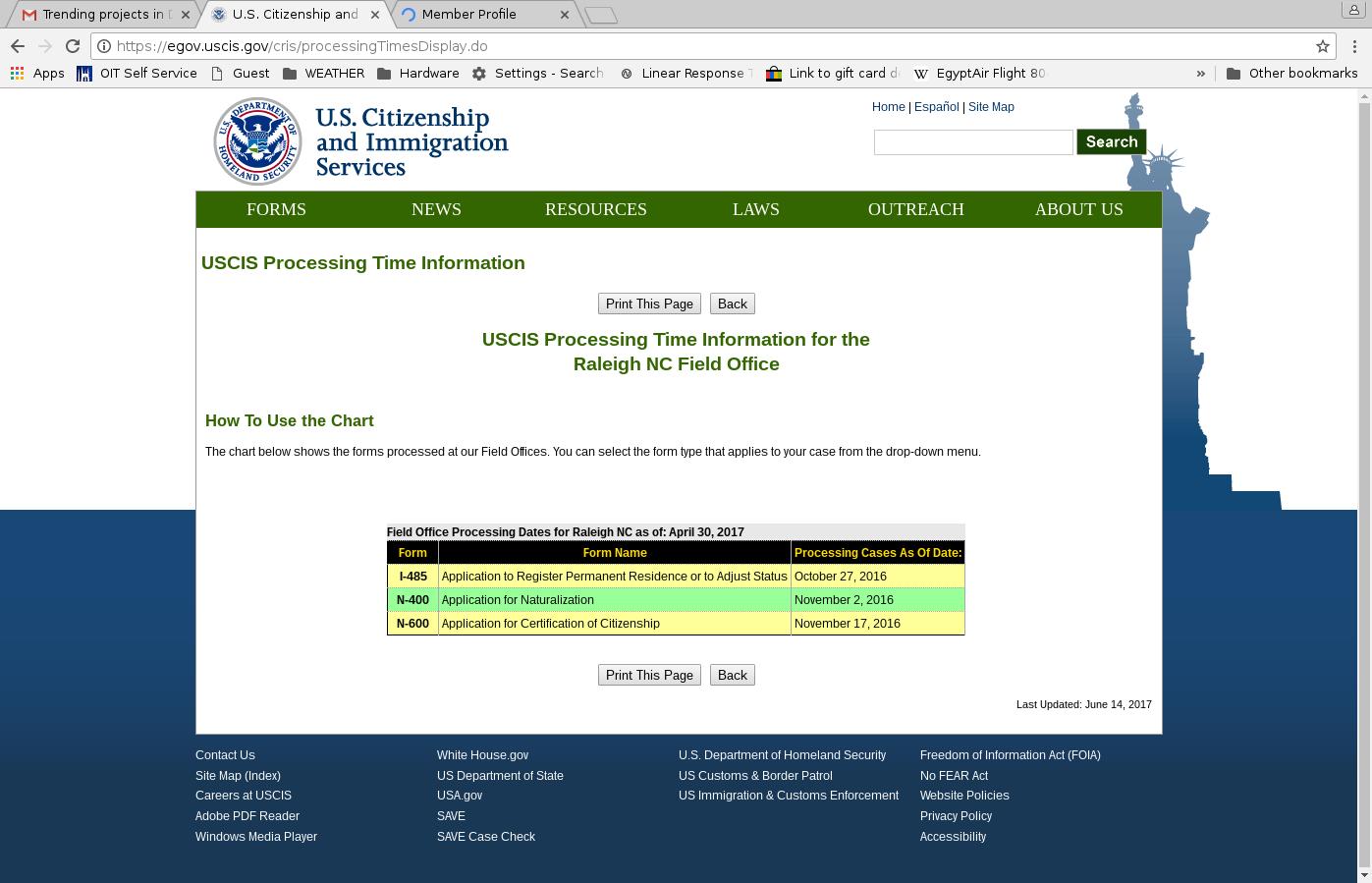Open the ABOUT US menu
This screenshot has width=1372, height=883.
click(1078, 209)
